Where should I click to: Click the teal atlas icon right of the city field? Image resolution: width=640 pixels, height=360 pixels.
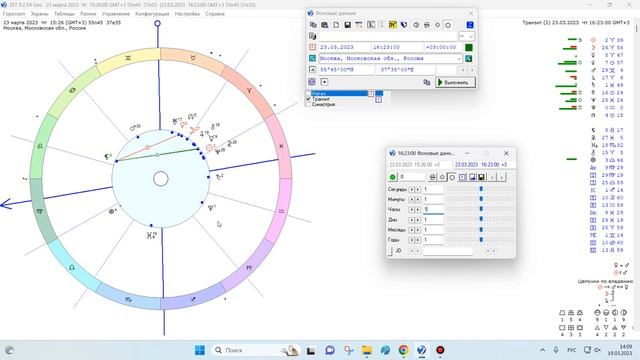click(469, 58)
